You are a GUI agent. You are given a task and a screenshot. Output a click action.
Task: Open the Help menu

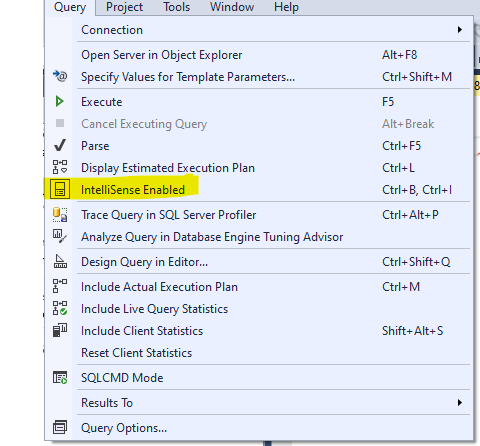point(286,7)
